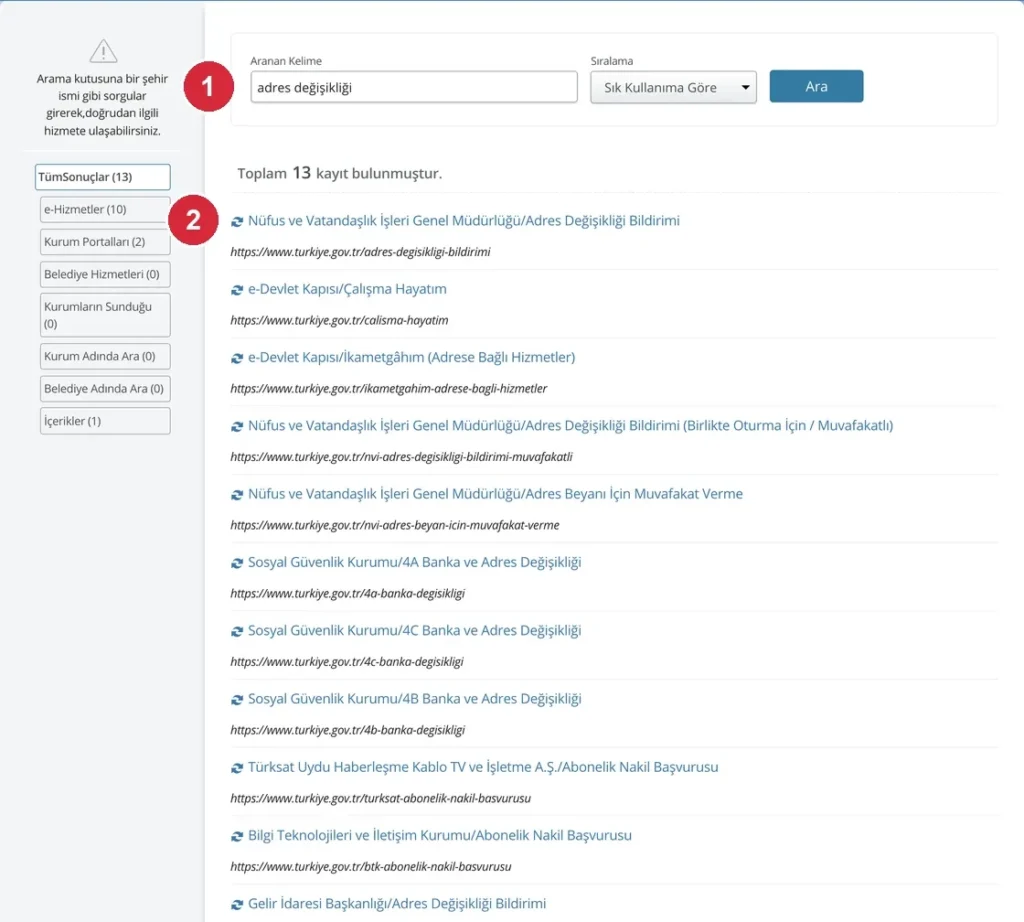Open Türksat Abonelik Nakil Başvurusu link
The image size is (1024, 922).
(x=483, y=767)
